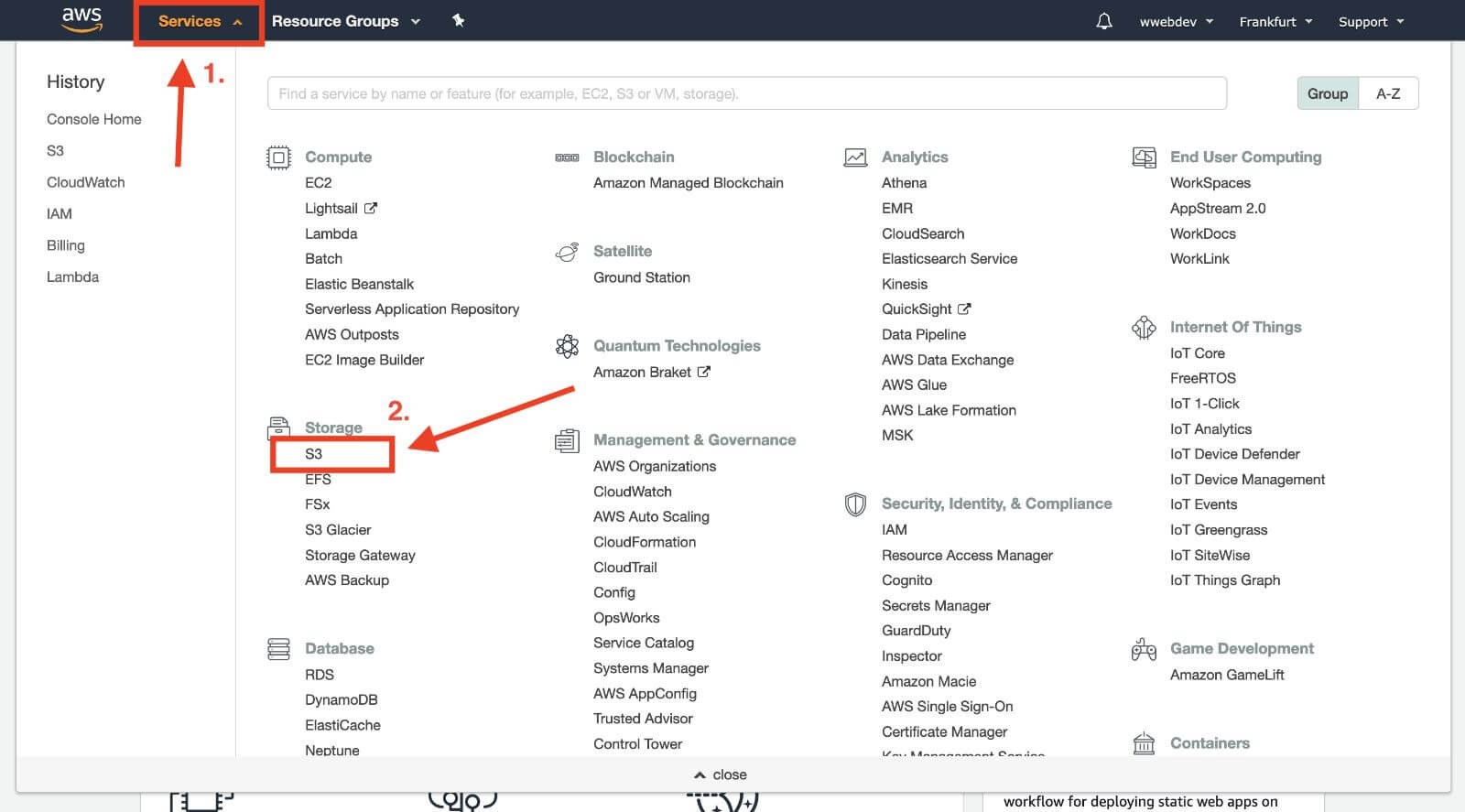Open AppStream 2.0 service
Image resolution: width=1465 pixels, height=812 pixels.
tap(1218, 209)
